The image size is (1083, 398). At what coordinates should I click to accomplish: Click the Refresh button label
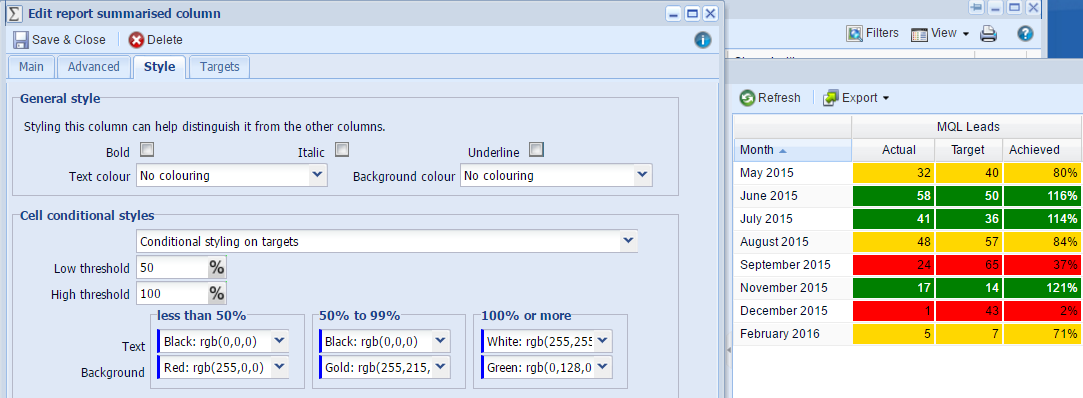pyautogui.click(x=779, y=98)
